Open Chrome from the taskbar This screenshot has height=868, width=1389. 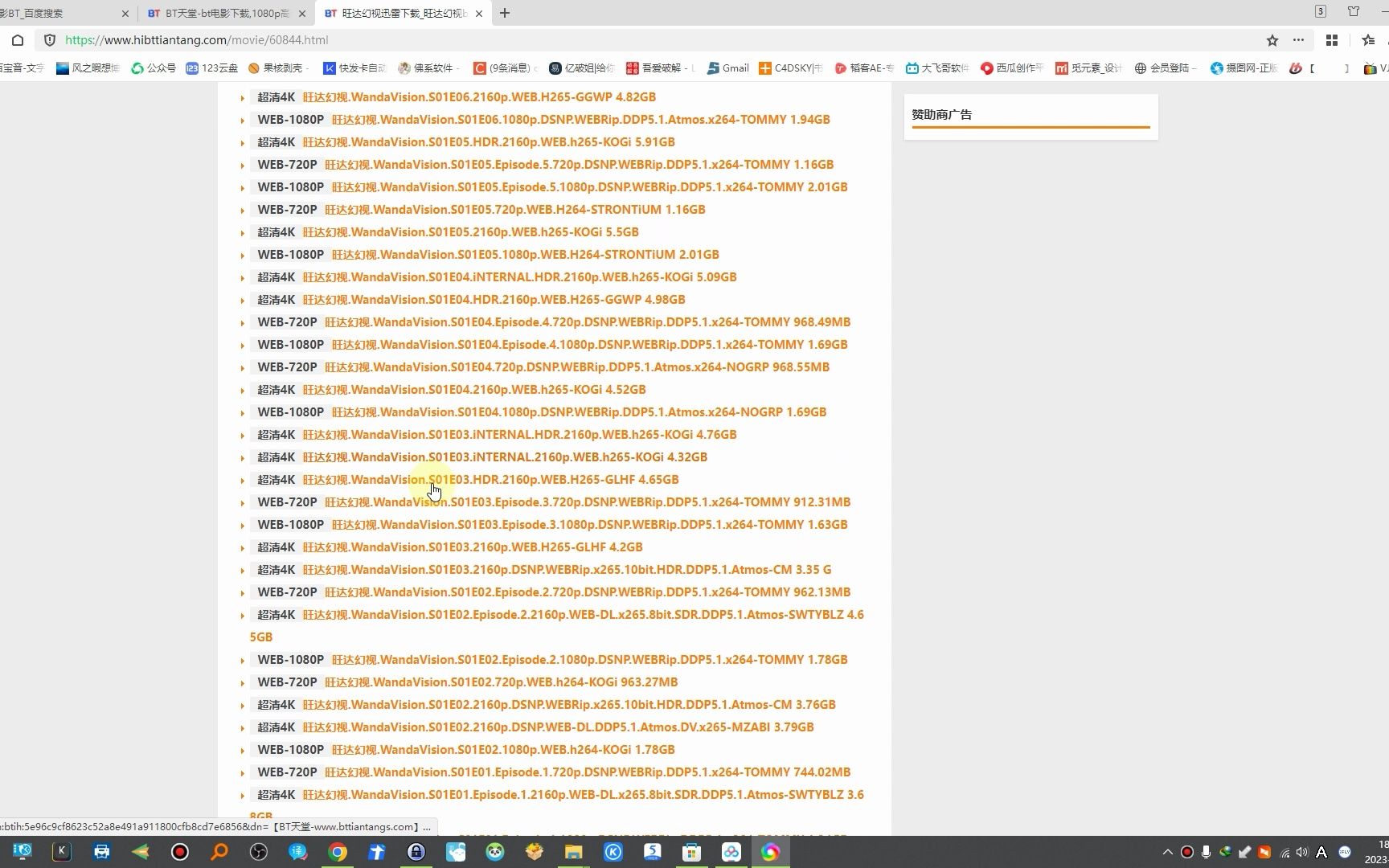pyautogui.click(x=338, y=852)
